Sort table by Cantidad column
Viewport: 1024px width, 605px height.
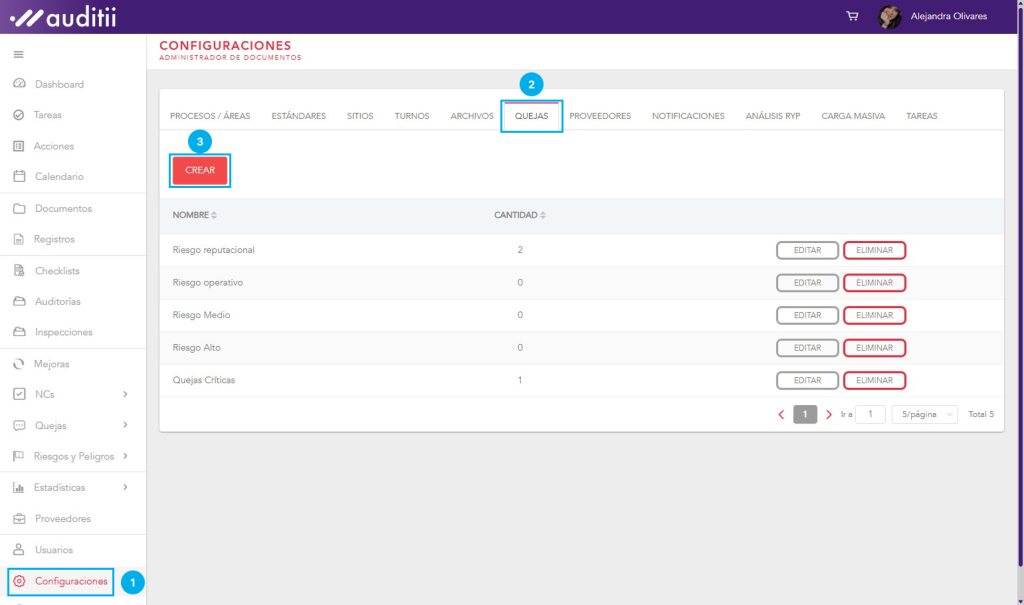[542, 215]
